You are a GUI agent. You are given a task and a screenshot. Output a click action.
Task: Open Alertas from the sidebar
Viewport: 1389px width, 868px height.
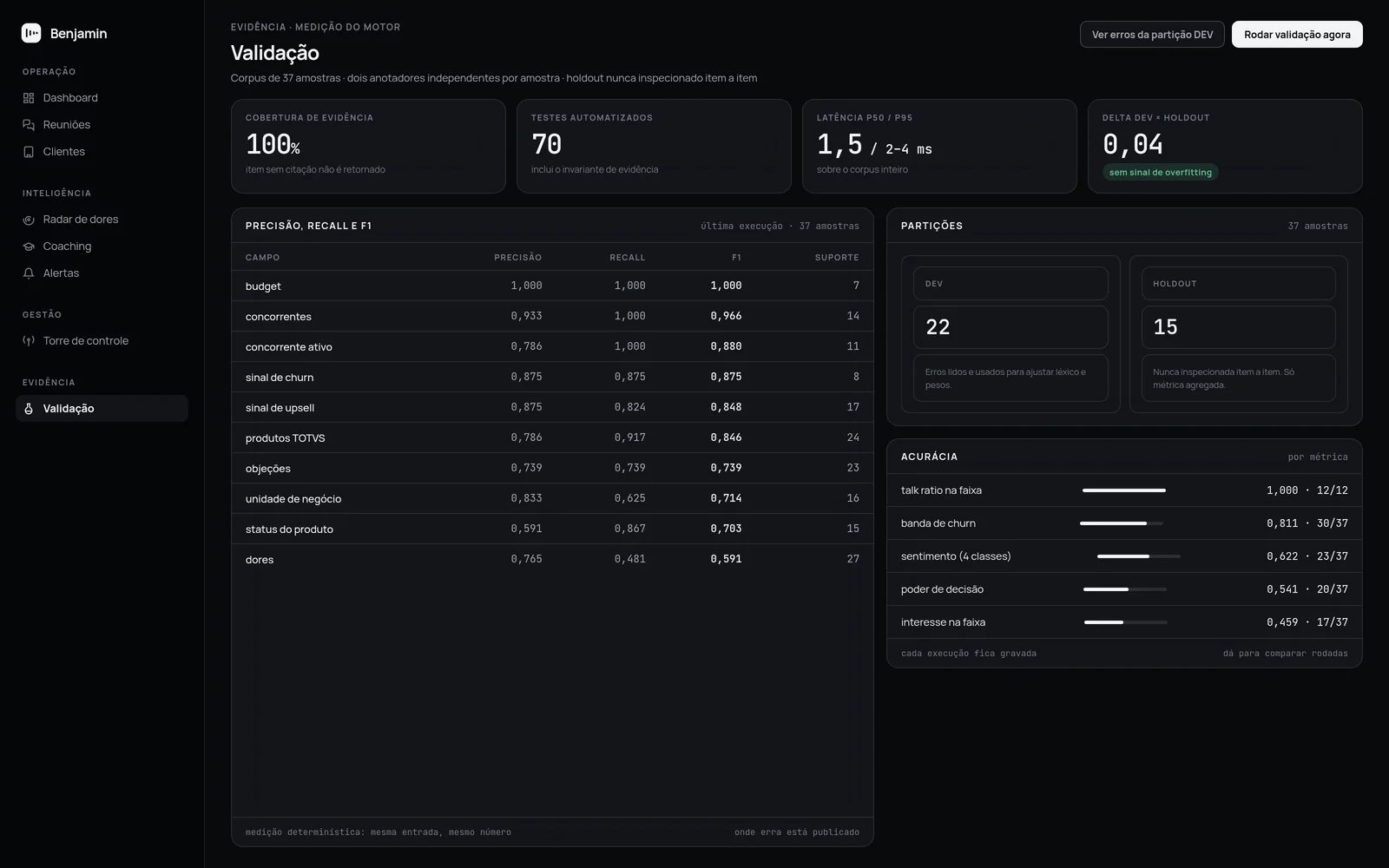tap(102, 273)
